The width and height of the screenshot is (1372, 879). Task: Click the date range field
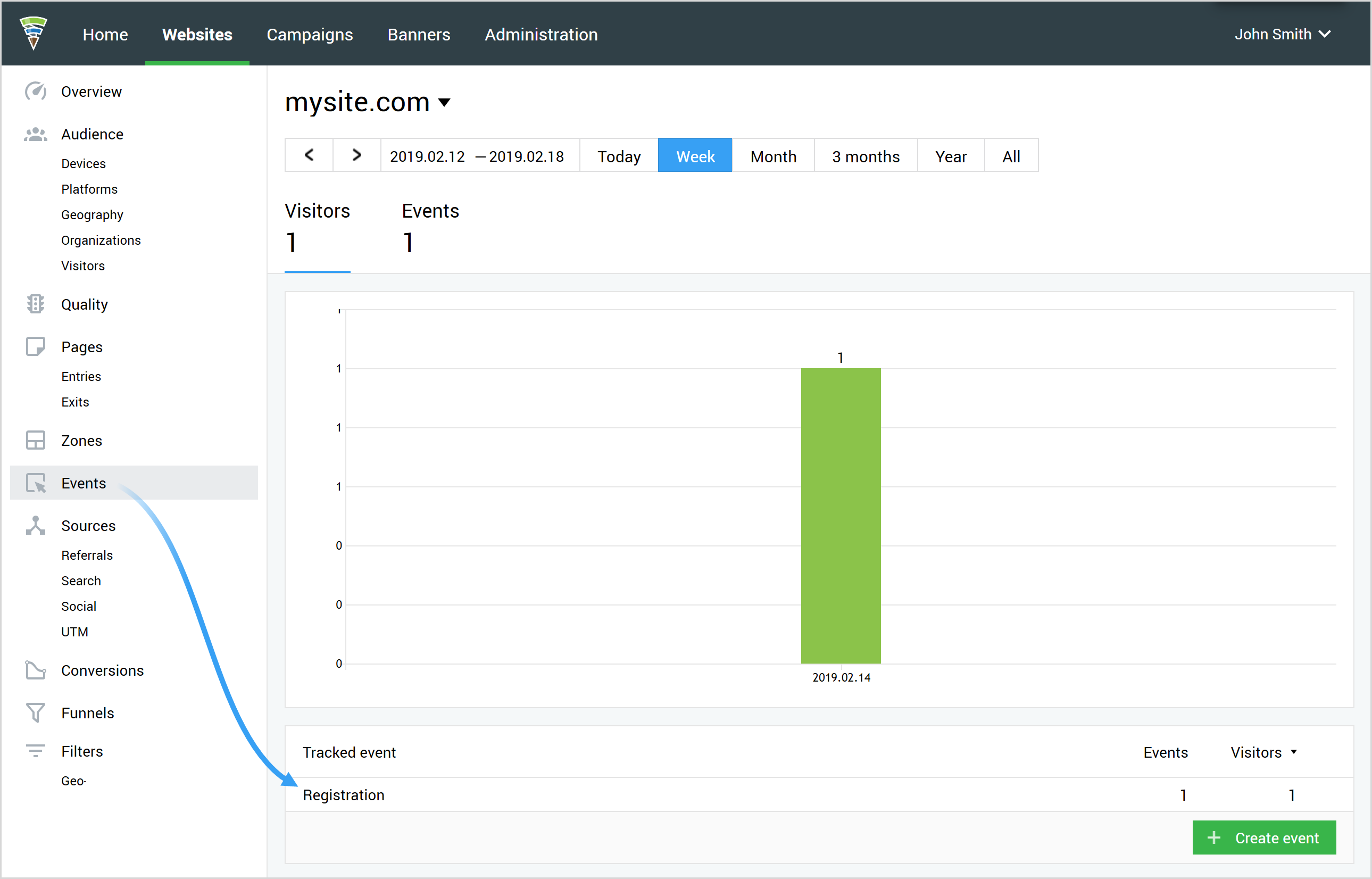click(477, 156)
